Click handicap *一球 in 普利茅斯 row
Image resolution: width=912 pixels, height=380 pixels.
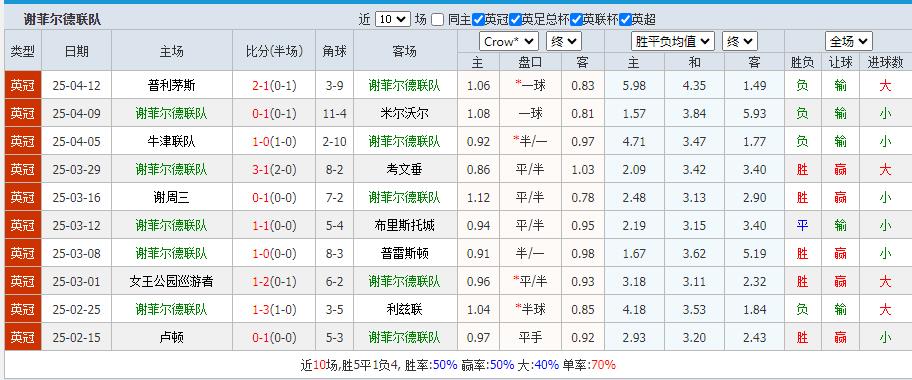(530, 86)
